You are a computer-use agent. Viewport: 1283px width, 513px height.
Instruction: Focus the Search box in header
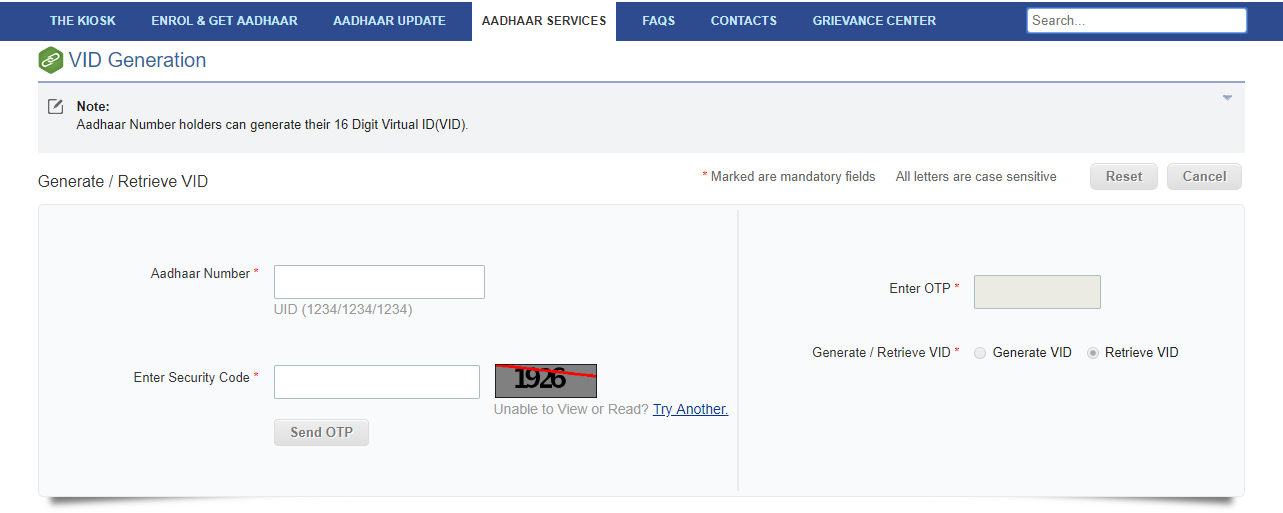click(x=1137, y=21)
